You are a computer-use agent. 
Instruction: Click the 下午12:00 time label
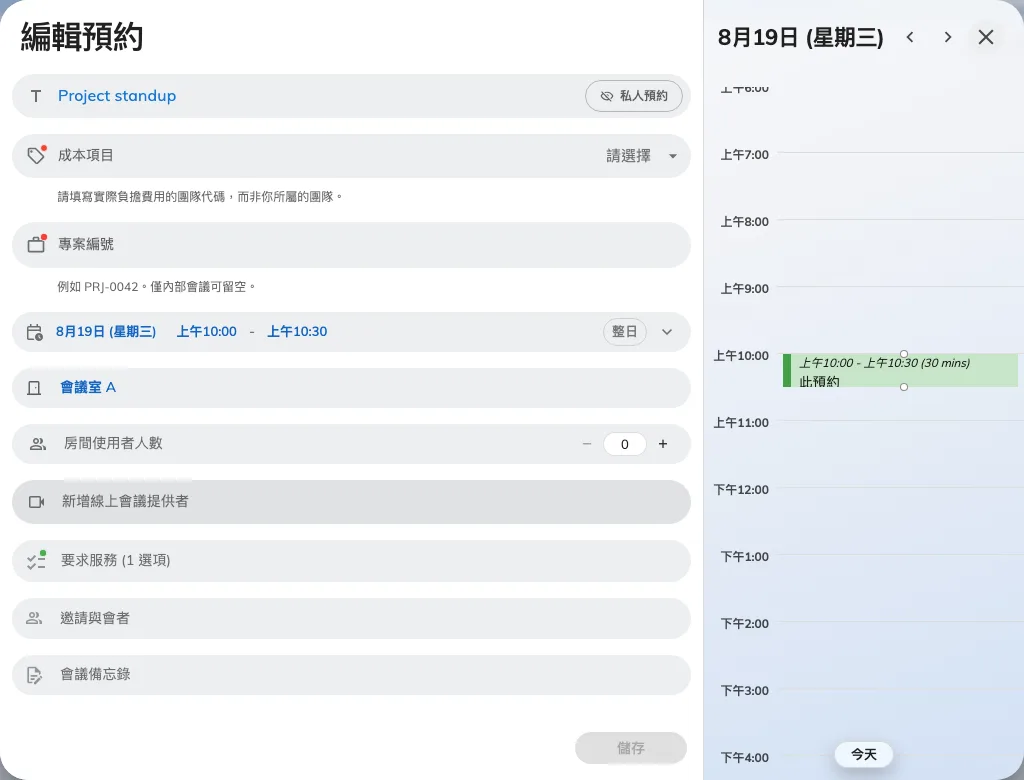click(741, 490)
